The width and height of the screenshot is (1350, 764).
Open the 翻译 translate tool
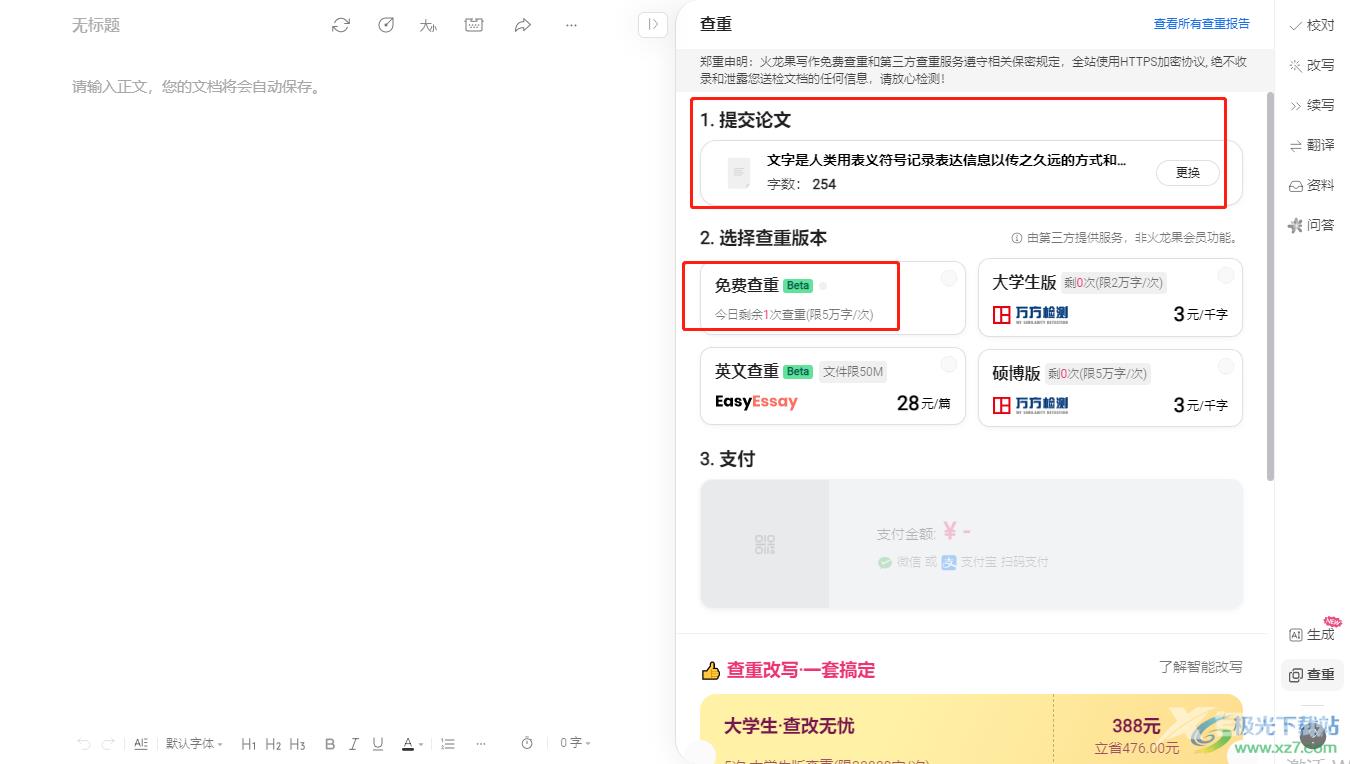pos(1312,145)
